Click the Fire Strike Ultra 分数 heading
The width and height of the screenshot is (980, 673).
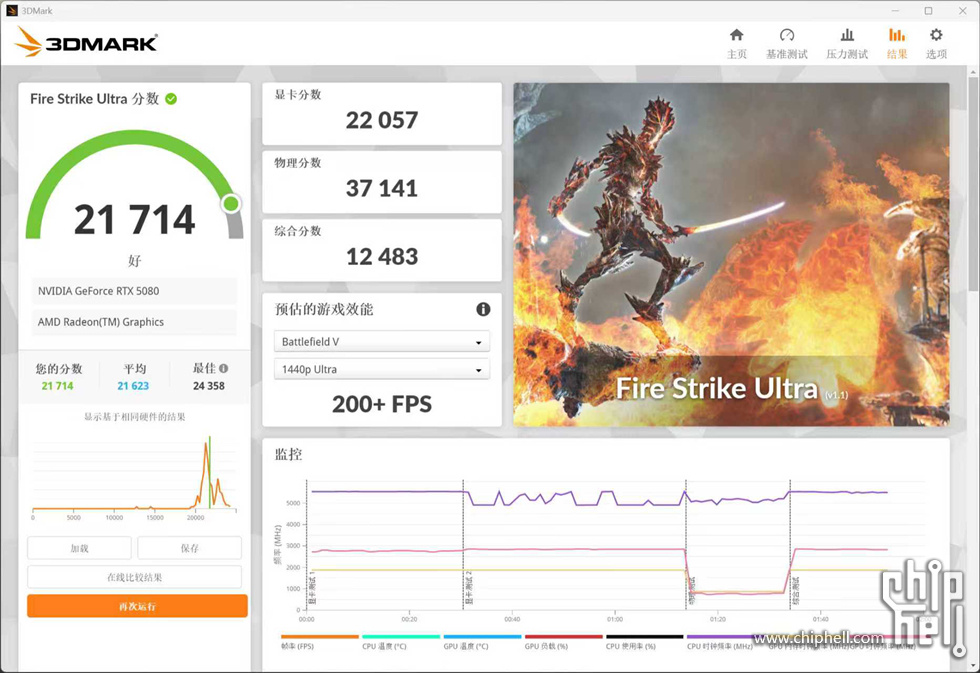(94, 99)
